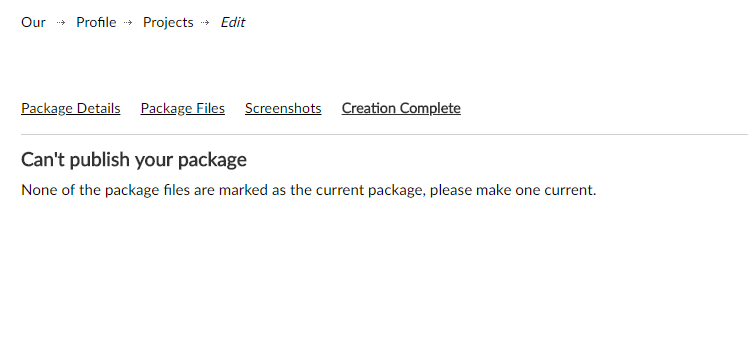748x361 pixels.
Task: Click the word Complete in the last tab
Action: coord(431,108)
